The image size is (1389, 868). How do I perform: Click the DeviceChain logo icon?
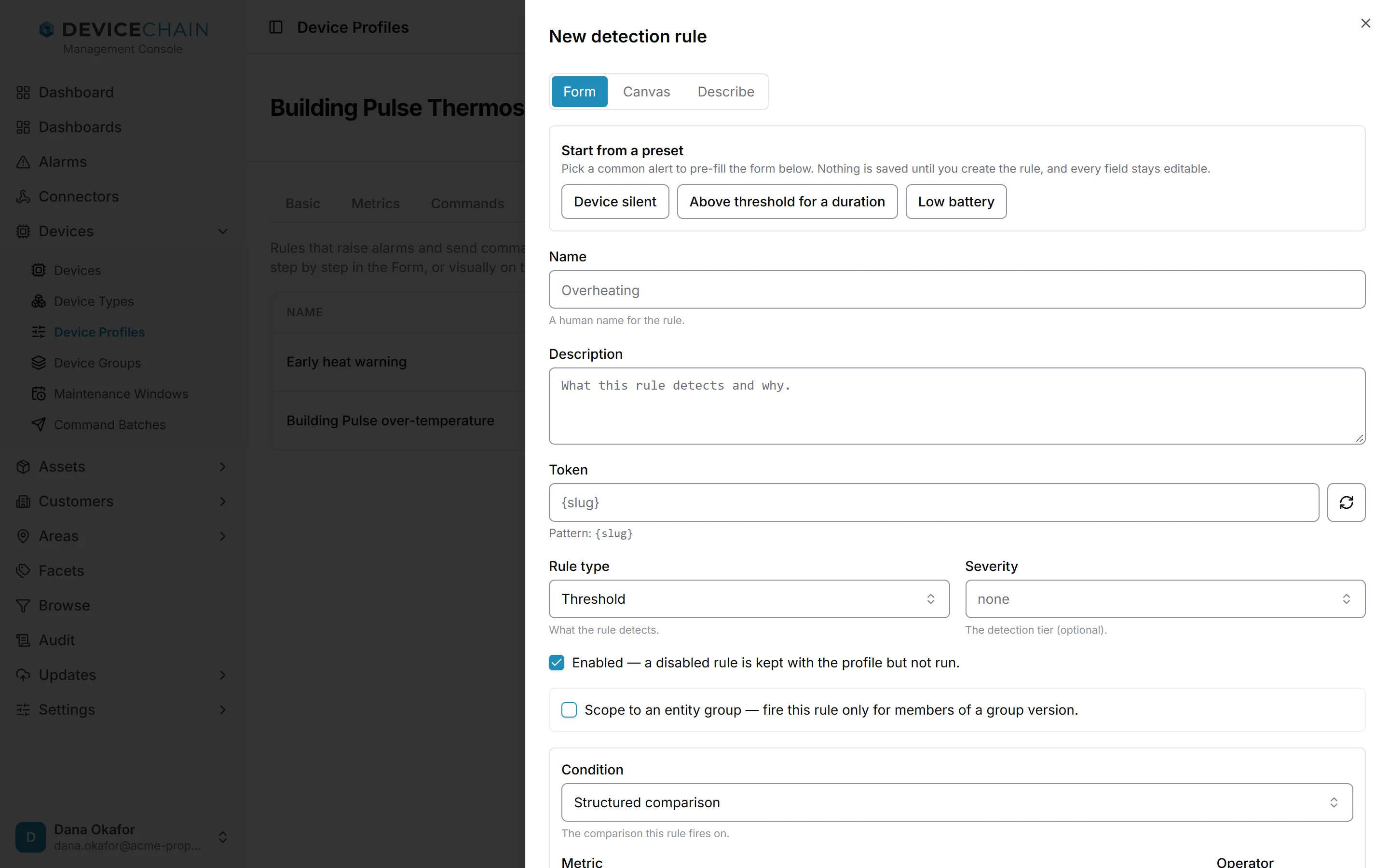(x=46, y=29)
